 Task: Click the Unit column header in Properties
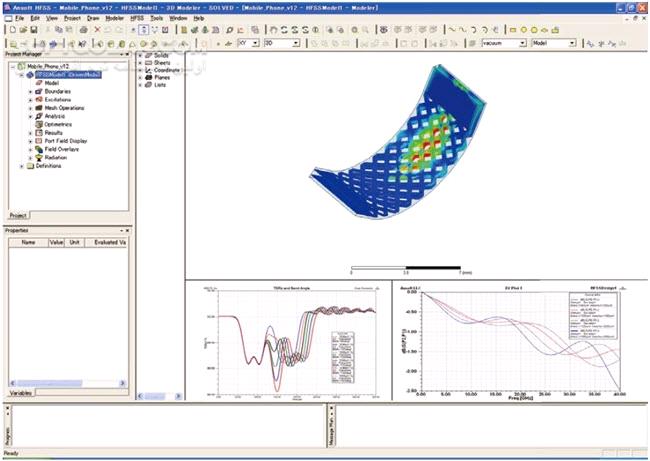pos(74,243)
